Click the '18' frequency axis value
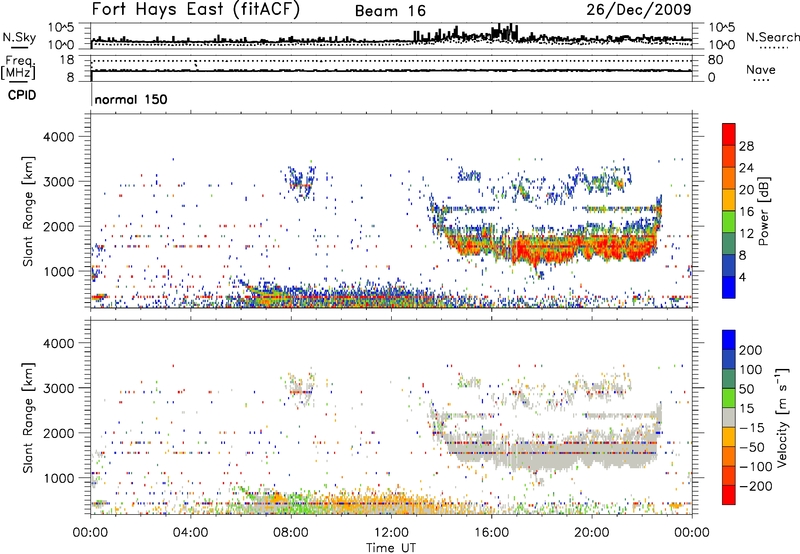This screenshot has width=800, height=554. [x=67, y=60]
